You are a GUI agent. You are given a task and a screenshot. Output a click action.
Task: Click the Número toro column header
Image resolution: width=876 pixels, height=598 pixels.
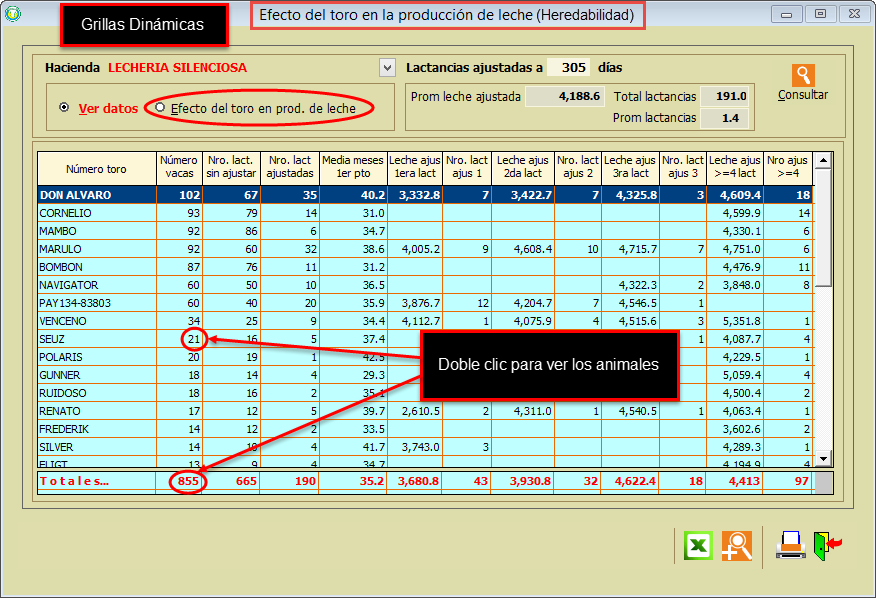[x=97, y=168]
